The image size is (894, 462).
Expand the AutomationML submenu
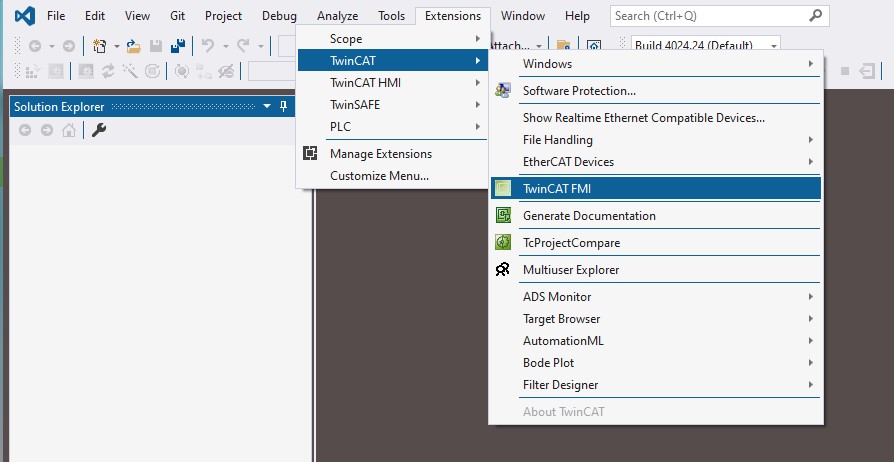click(x=656, y=341)
